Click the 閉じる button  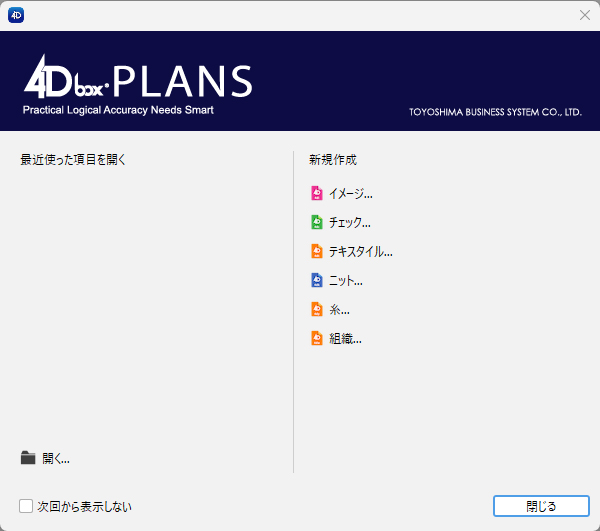point(541,506)
